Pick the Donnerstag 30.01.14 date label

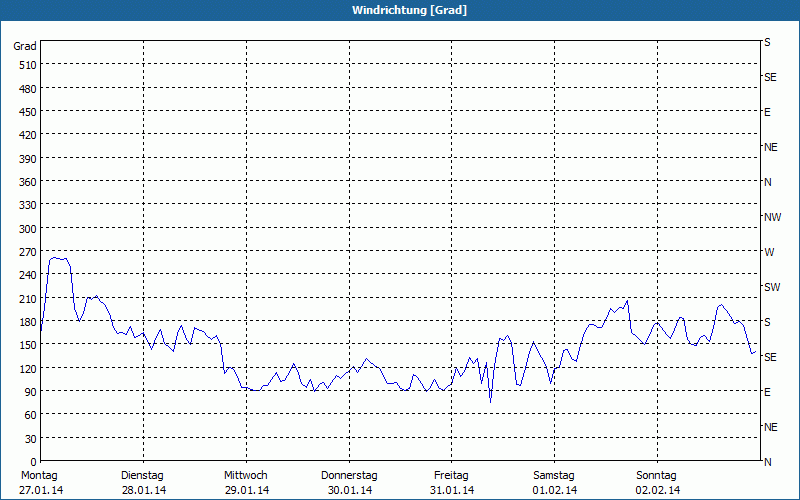point(349,483)
